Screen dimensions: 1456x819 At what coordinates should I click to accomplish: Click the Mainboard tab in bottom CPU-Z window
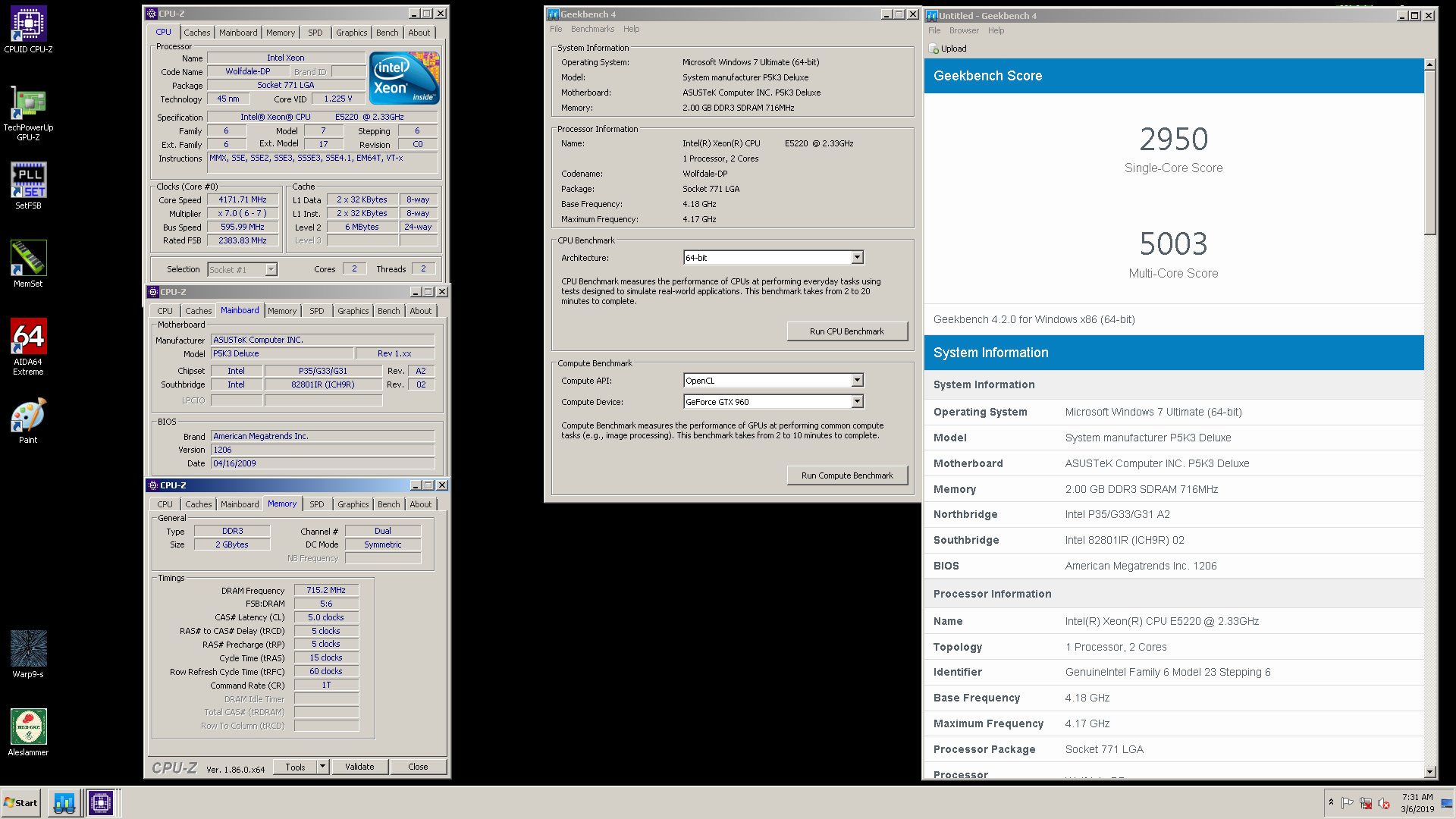tap(240, 504)
